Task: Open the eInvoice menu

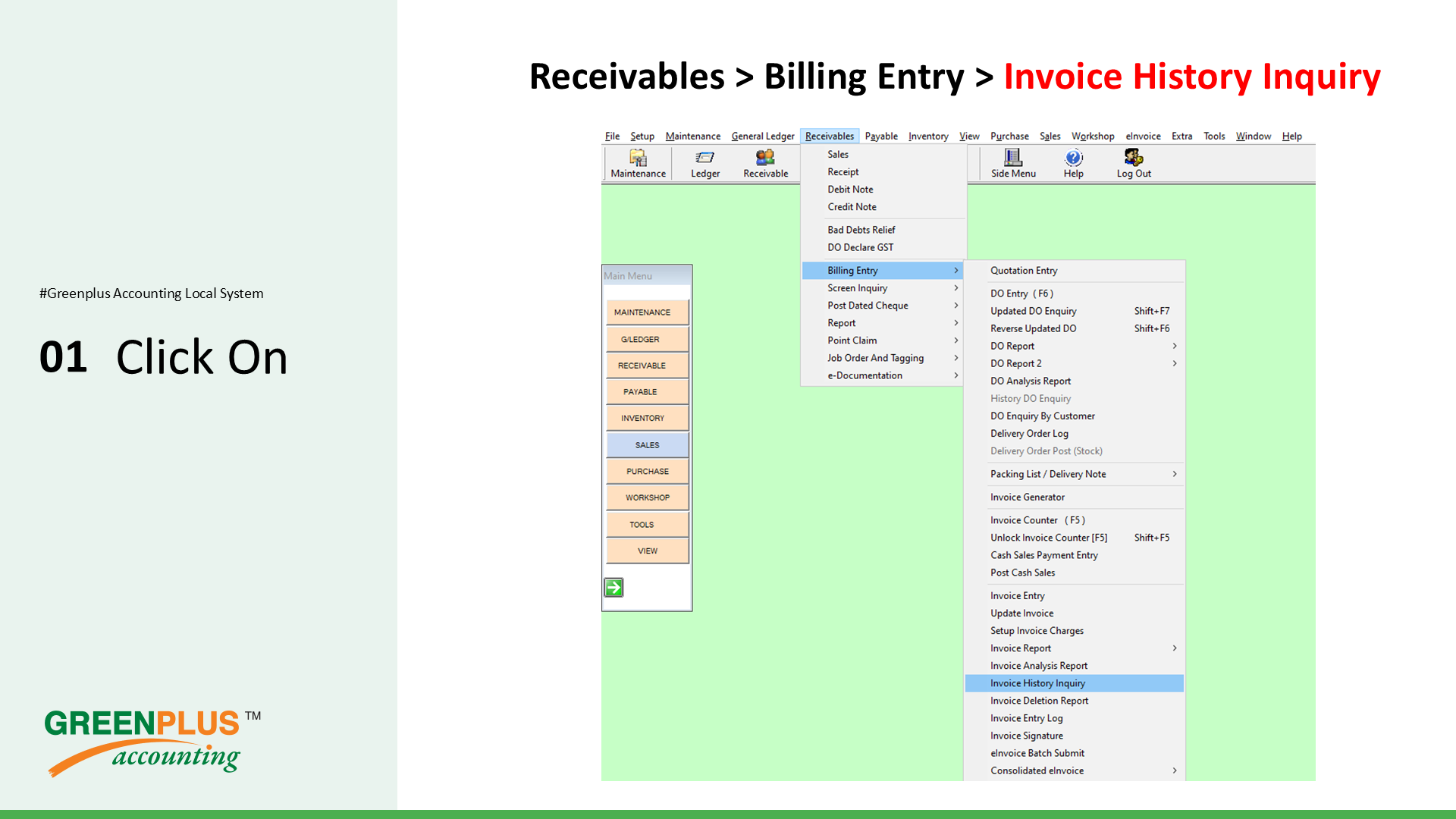Action: pyautogui.click(x=1143, y=136)
